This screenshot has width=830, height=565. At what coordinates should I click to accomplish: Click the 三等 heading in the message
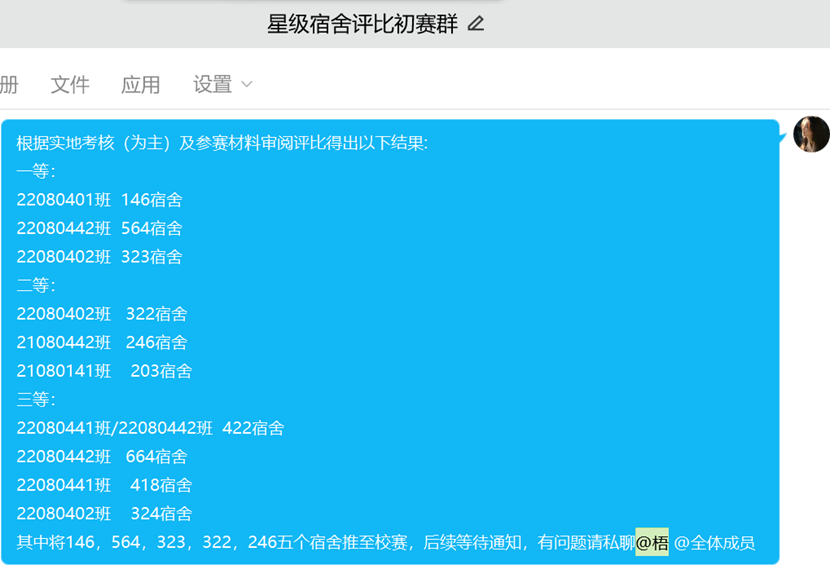pyautogui.click(x=36, y=399)
